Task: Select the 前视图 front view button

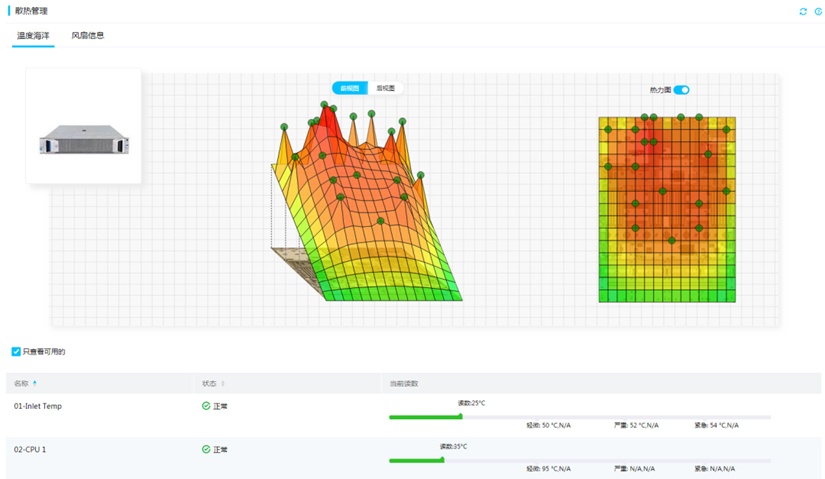Action: 350,88
